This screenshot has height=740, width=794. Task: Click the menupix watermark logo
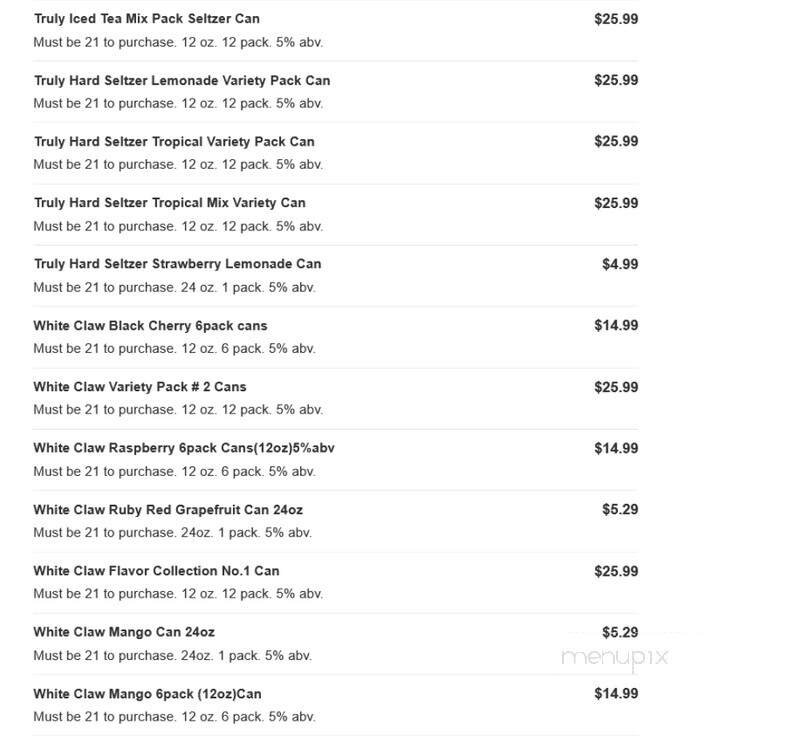pyautogui.click(x=614, y=657)
